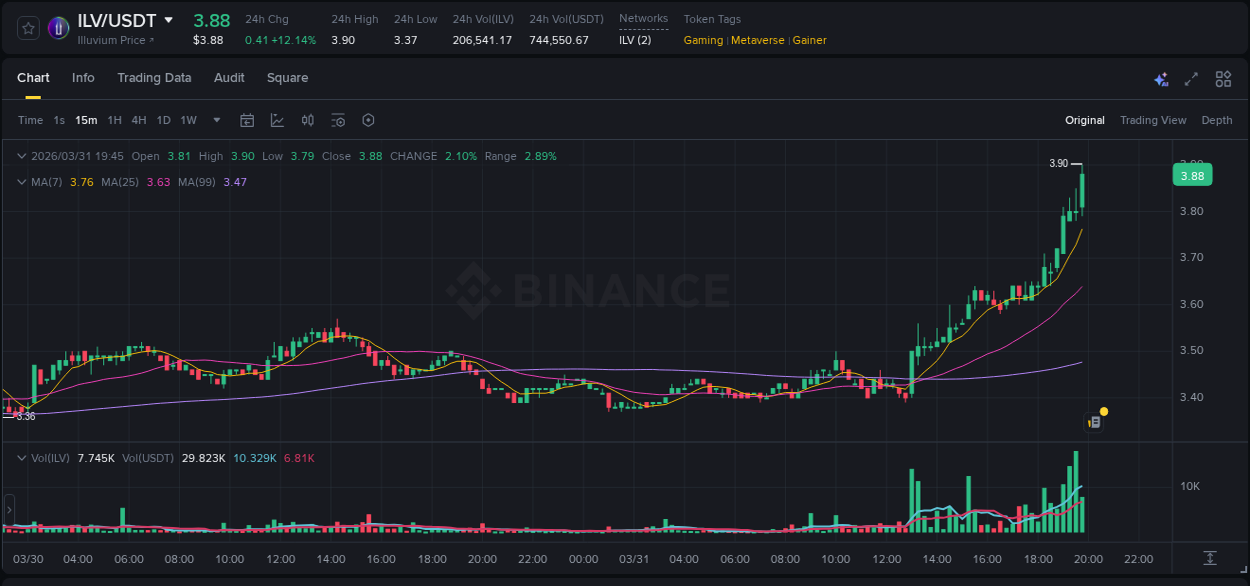Image resolution: width=1250 pixels, height=586 pixels.
Task: Open the indicator list settings icon
Action: [337, 120]
